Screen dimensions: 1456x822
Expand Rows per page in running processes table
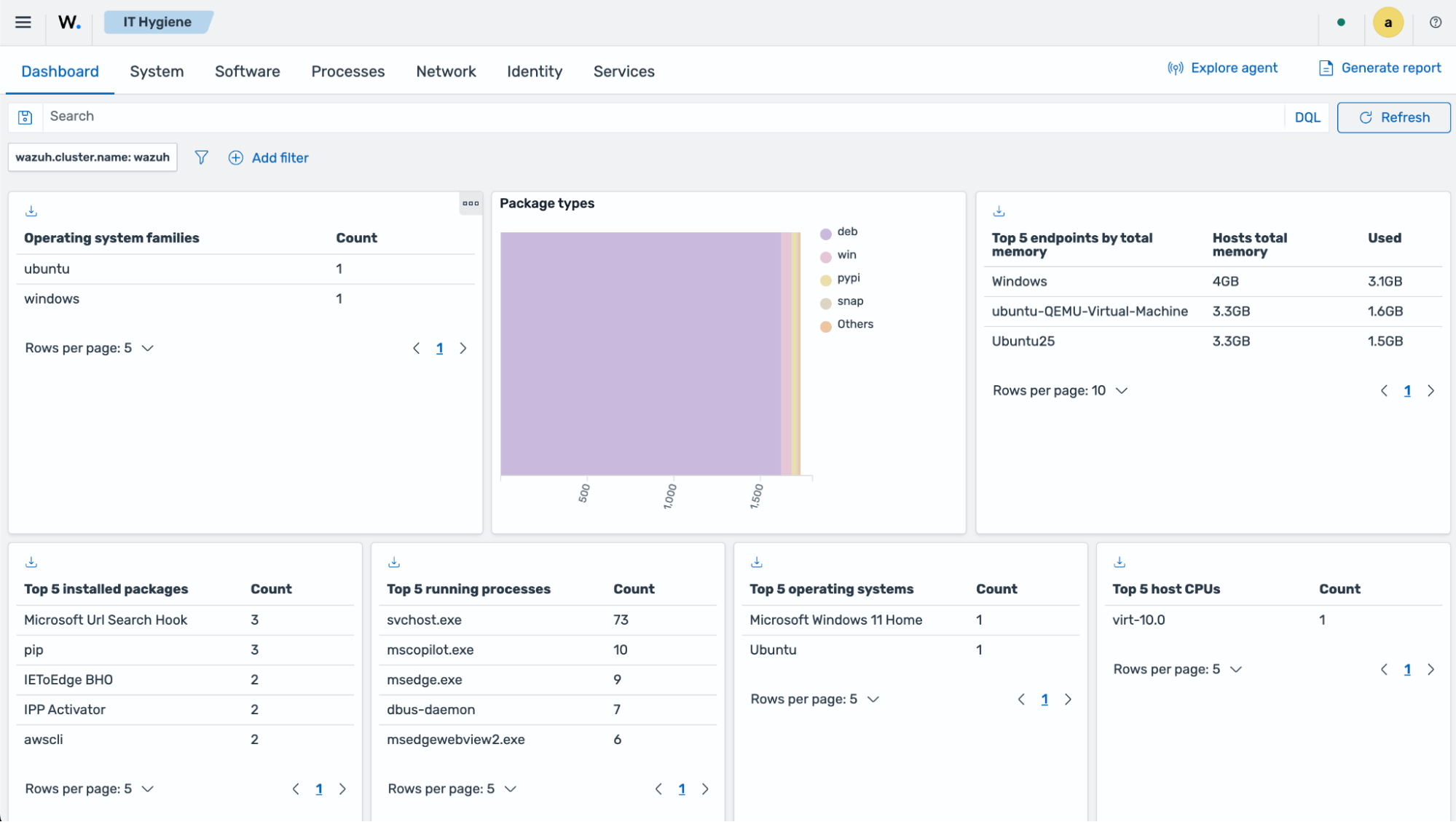[x=452, y=789]
